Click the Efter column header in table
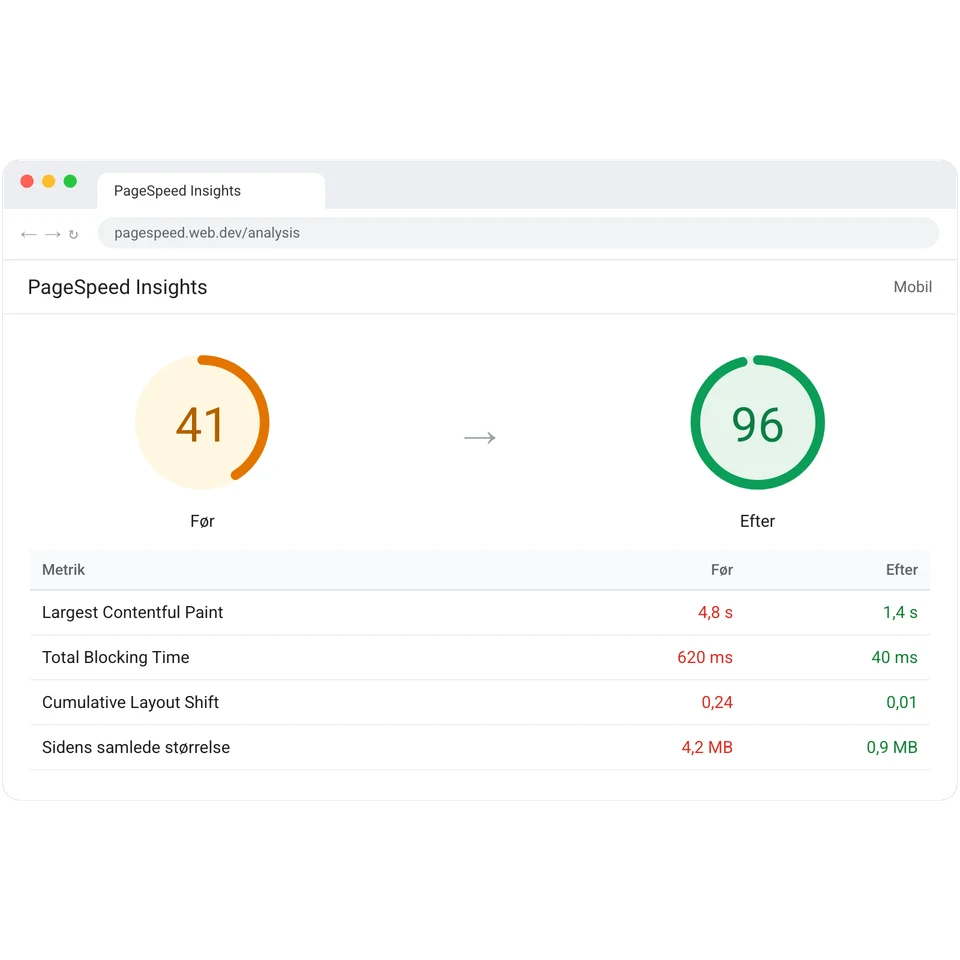960x960 pixels. pos(902,570)
